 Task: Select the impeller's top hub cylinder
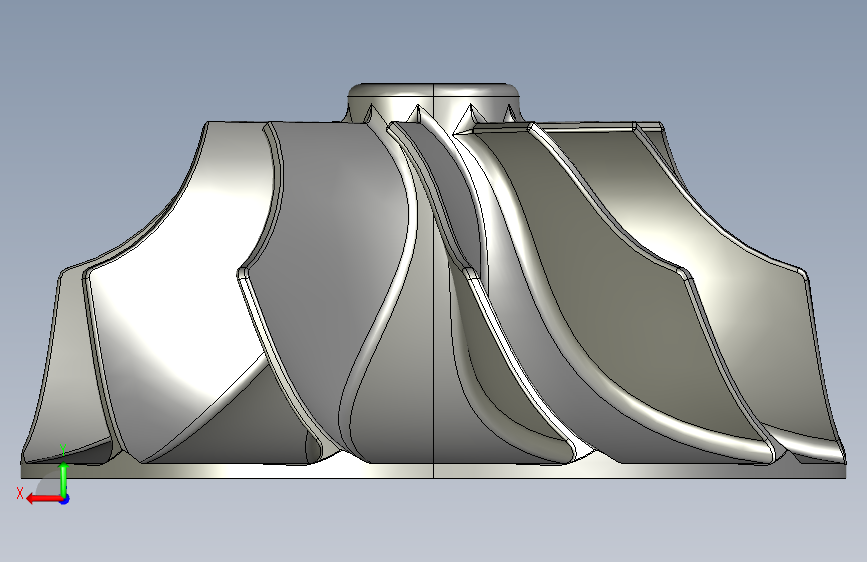(x=434, y=101)
